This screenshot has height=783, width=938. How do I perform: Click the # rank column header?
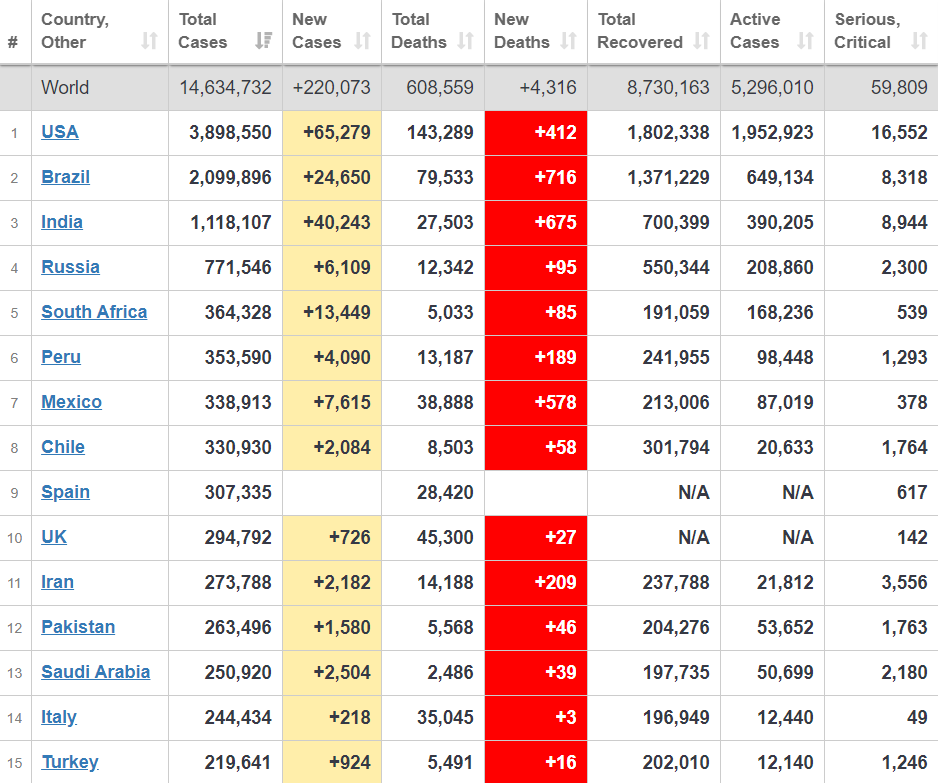[x=13, y=42]
